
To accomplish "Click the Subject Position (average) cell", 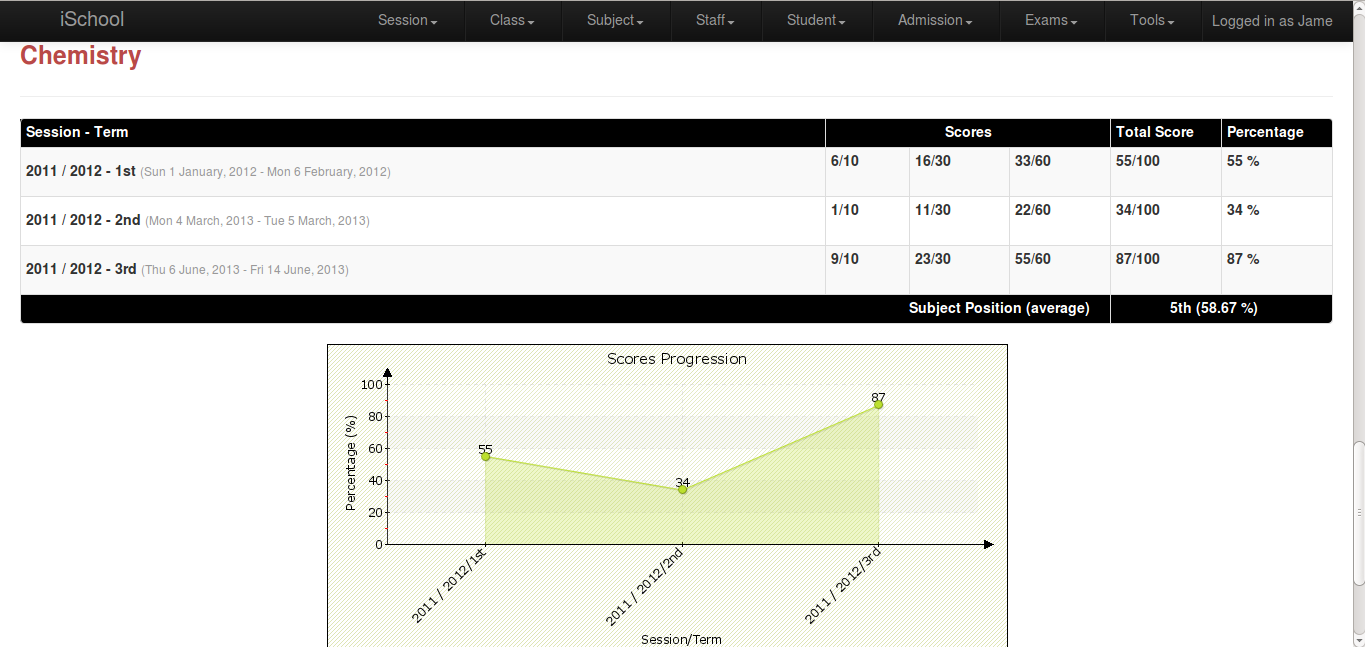I will [999, 308].
